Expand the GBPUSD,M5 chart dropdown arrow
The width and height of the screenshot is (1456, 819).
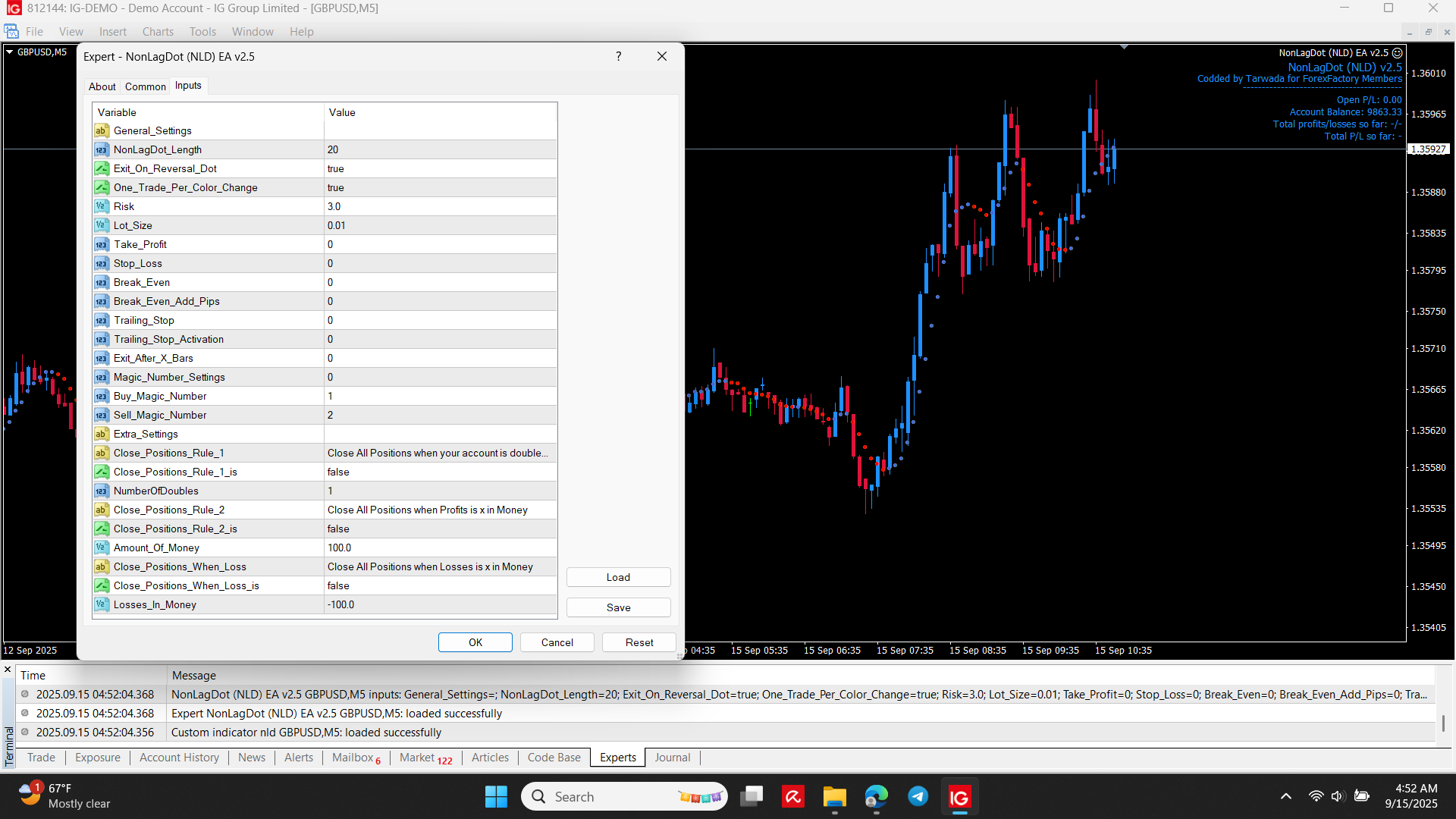(10, 52)
